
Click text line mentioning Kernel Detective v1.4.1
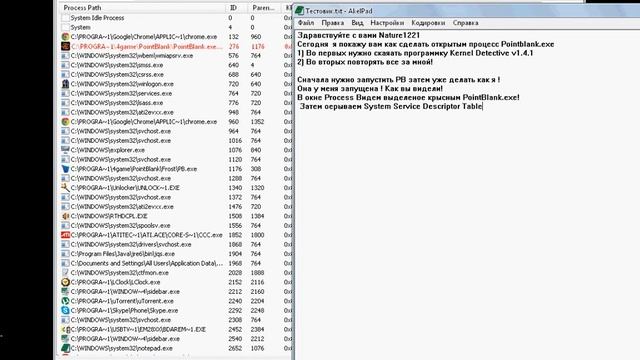click(x=415, y=53)
